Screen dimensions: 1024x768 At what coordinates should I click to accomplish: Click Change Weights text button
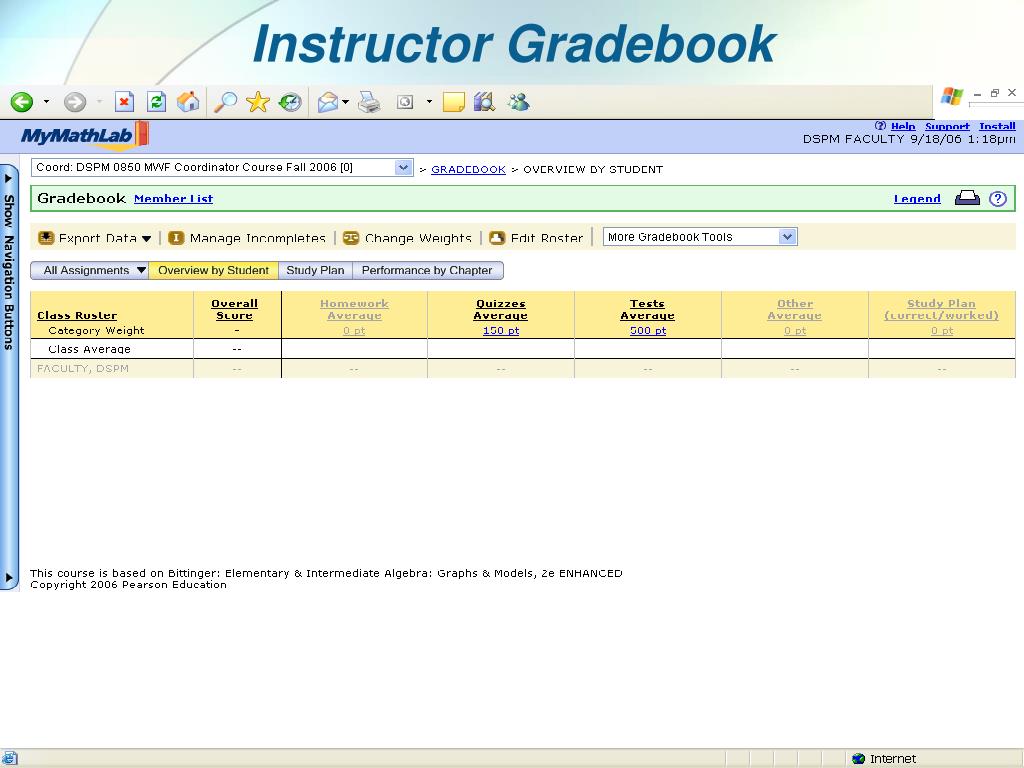point(418,238)
